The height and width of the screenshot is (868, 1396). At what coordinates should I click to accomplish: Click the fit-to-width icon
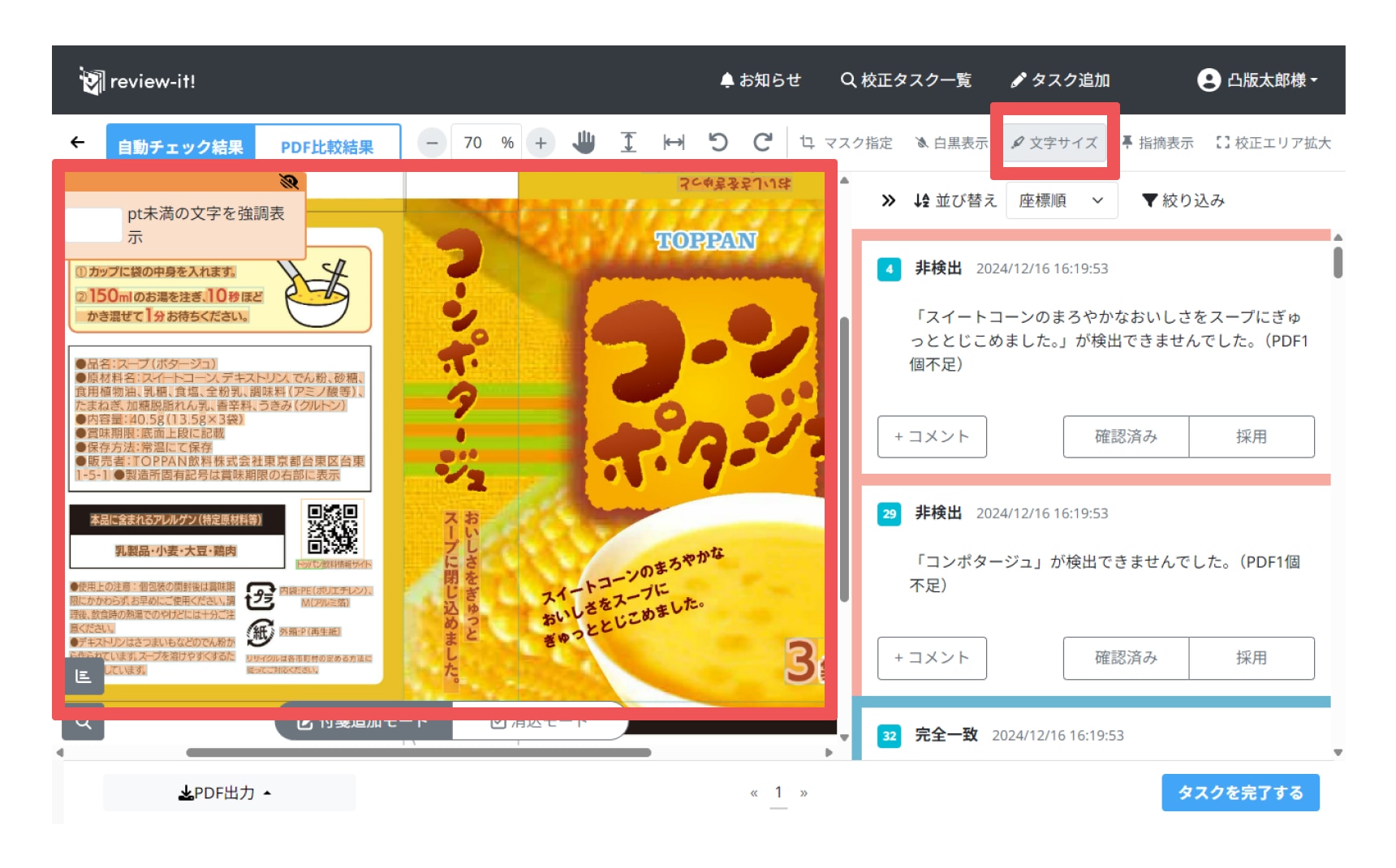point(673,143)
